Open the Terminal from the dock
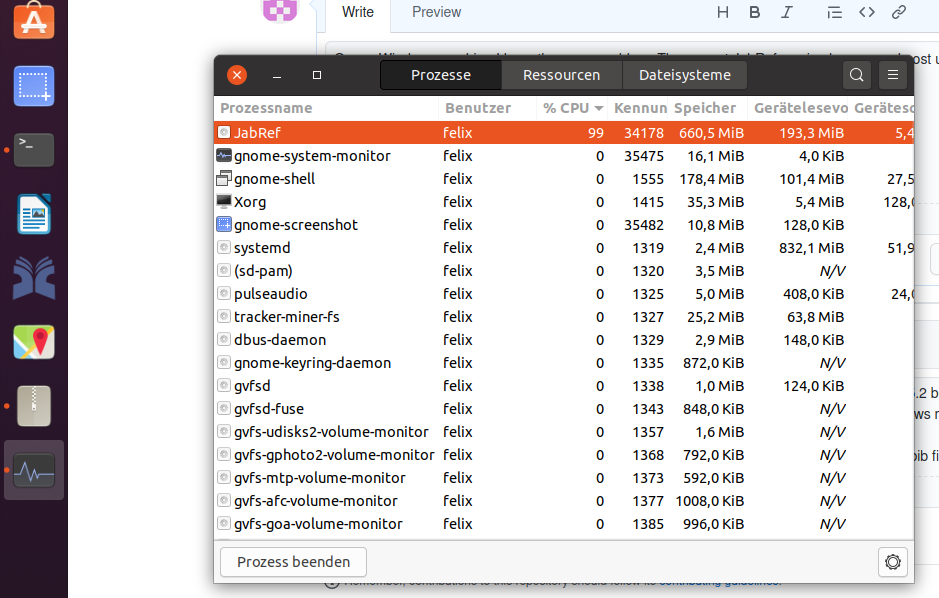 tap(34, 150)
